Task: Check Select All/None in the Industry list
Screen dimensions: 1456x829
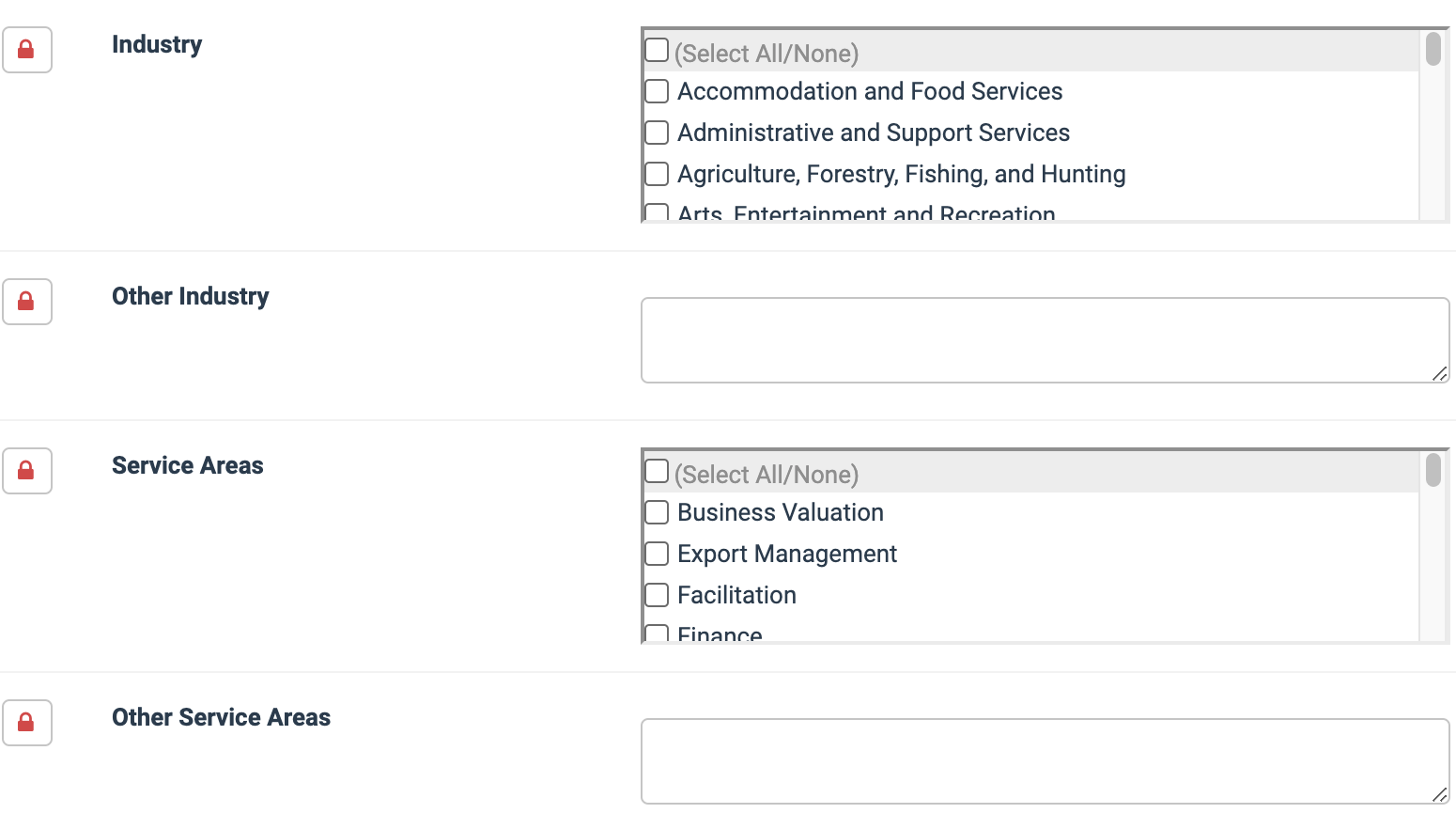Action: pyautogui.click(x=657, y=50)
